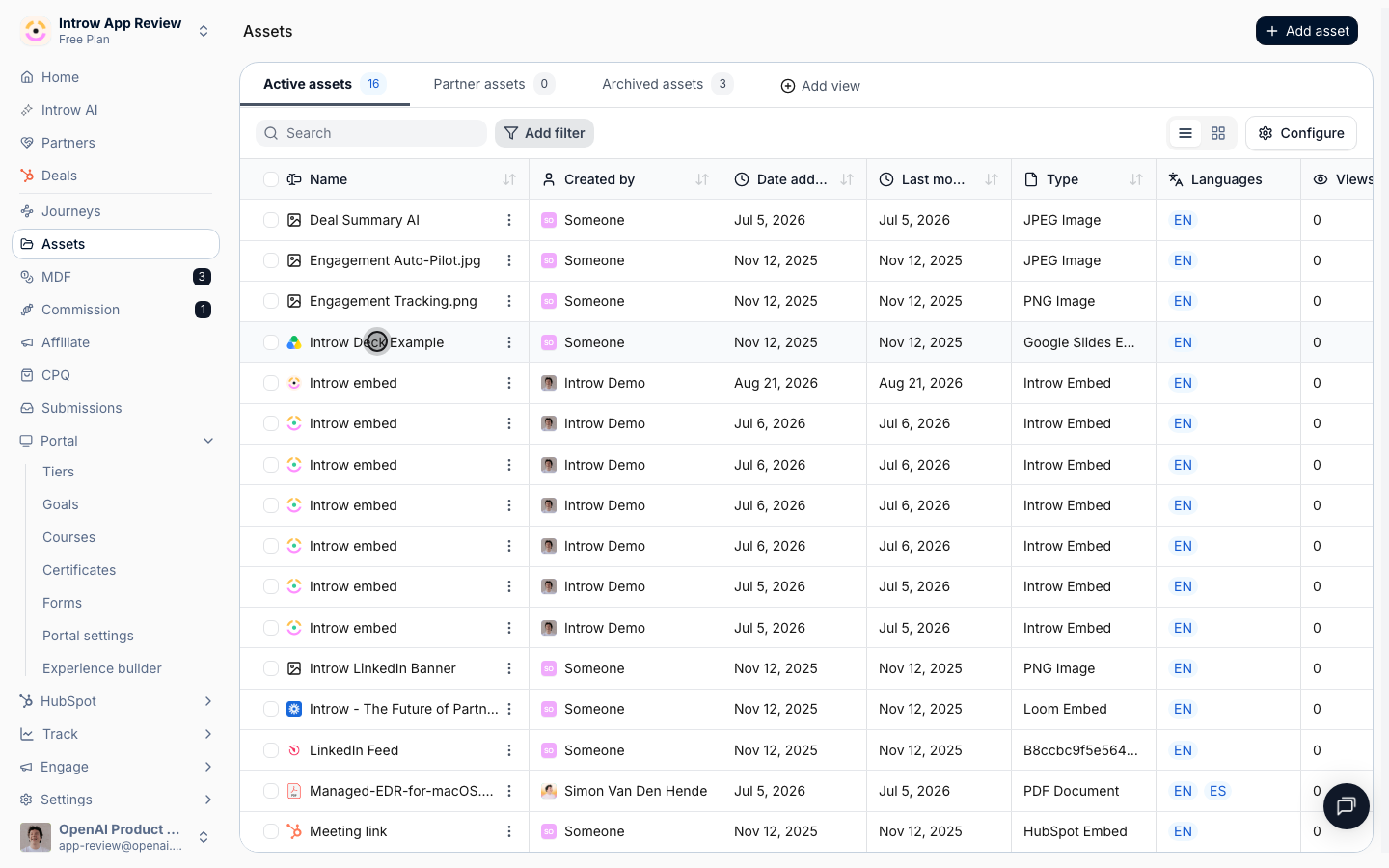Switch to the Partner assets tab
The image size is (1389, 868).
point(494,84)
